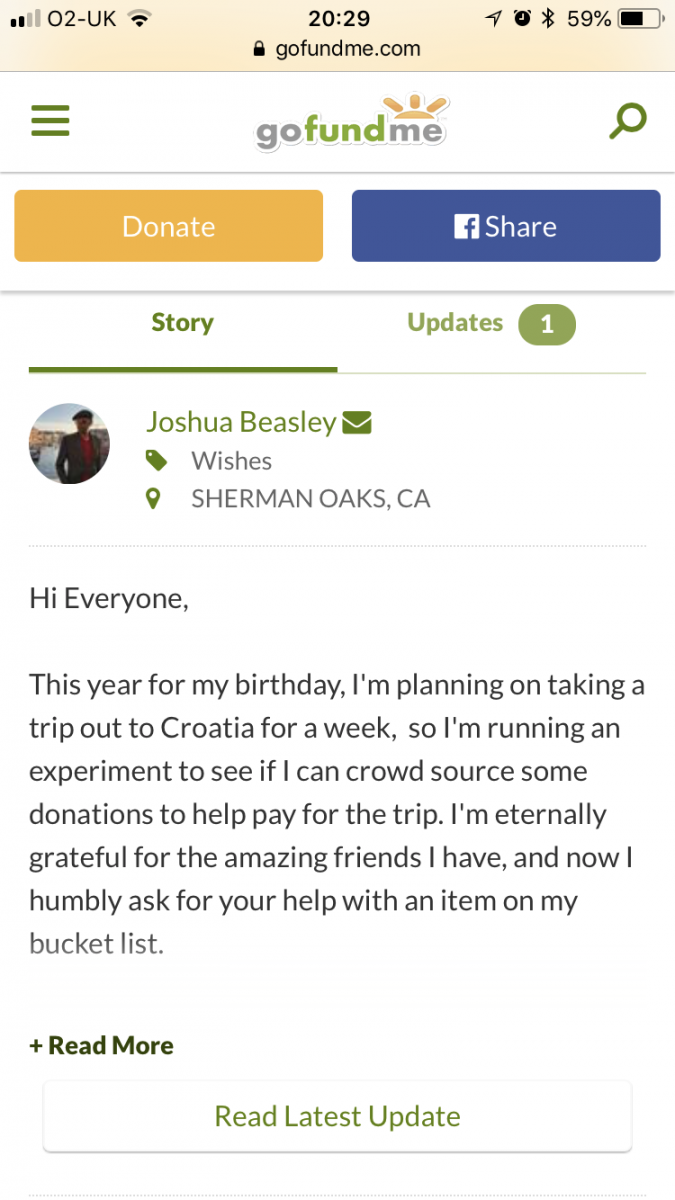This screenshot has height=1200, width=675.
Task: Click the Bluetooth status icon
Action: coord(547,18)
